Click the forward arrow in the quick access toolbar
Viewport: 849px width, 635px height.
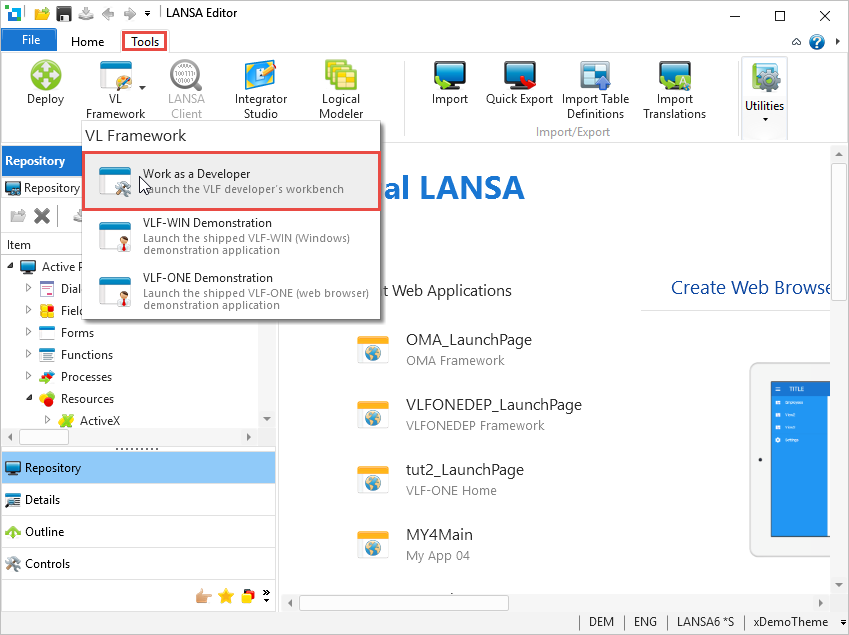129,14
